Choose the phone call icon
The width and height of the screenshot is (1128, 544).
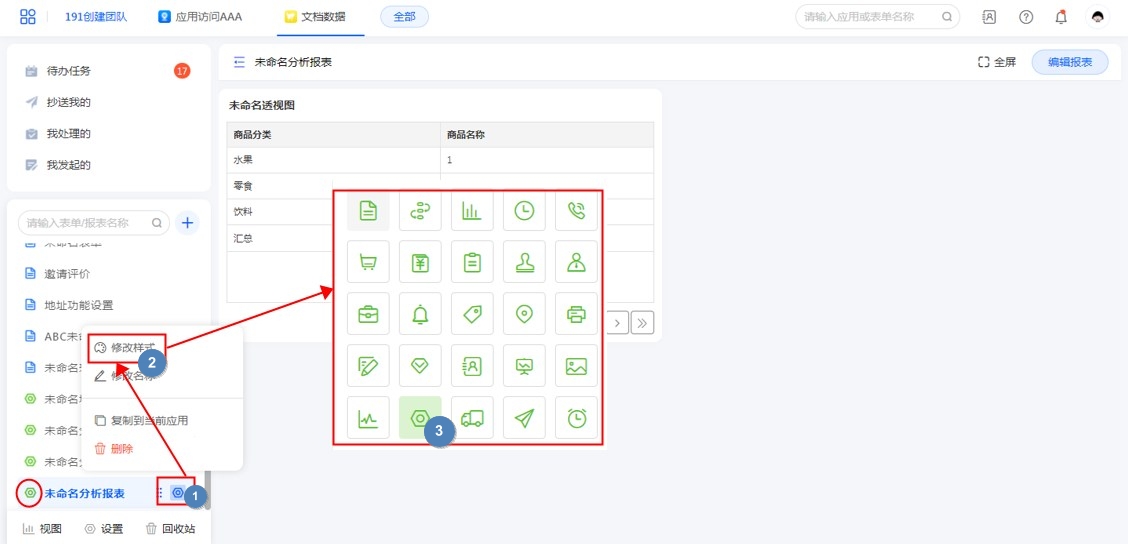click(x=576, y=210)
